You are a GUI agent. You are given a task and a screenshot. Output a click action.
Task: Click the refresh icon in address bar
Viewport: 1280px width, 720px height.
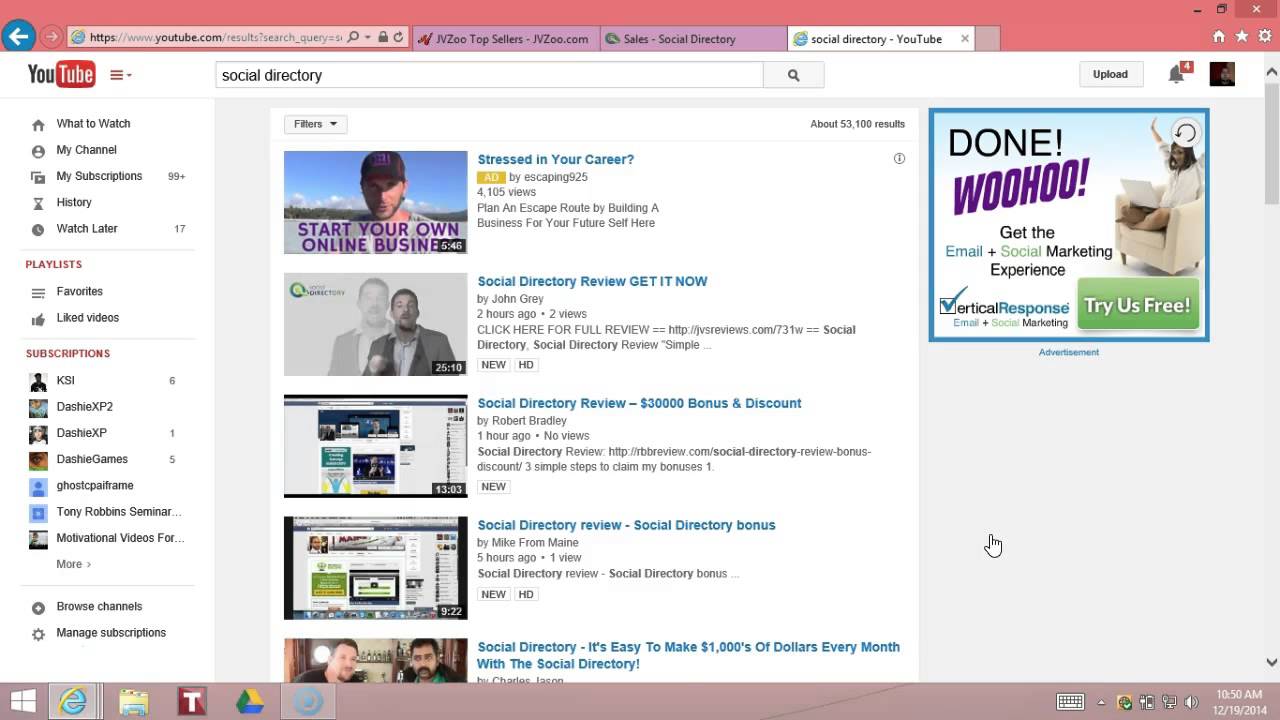[398, 38]
